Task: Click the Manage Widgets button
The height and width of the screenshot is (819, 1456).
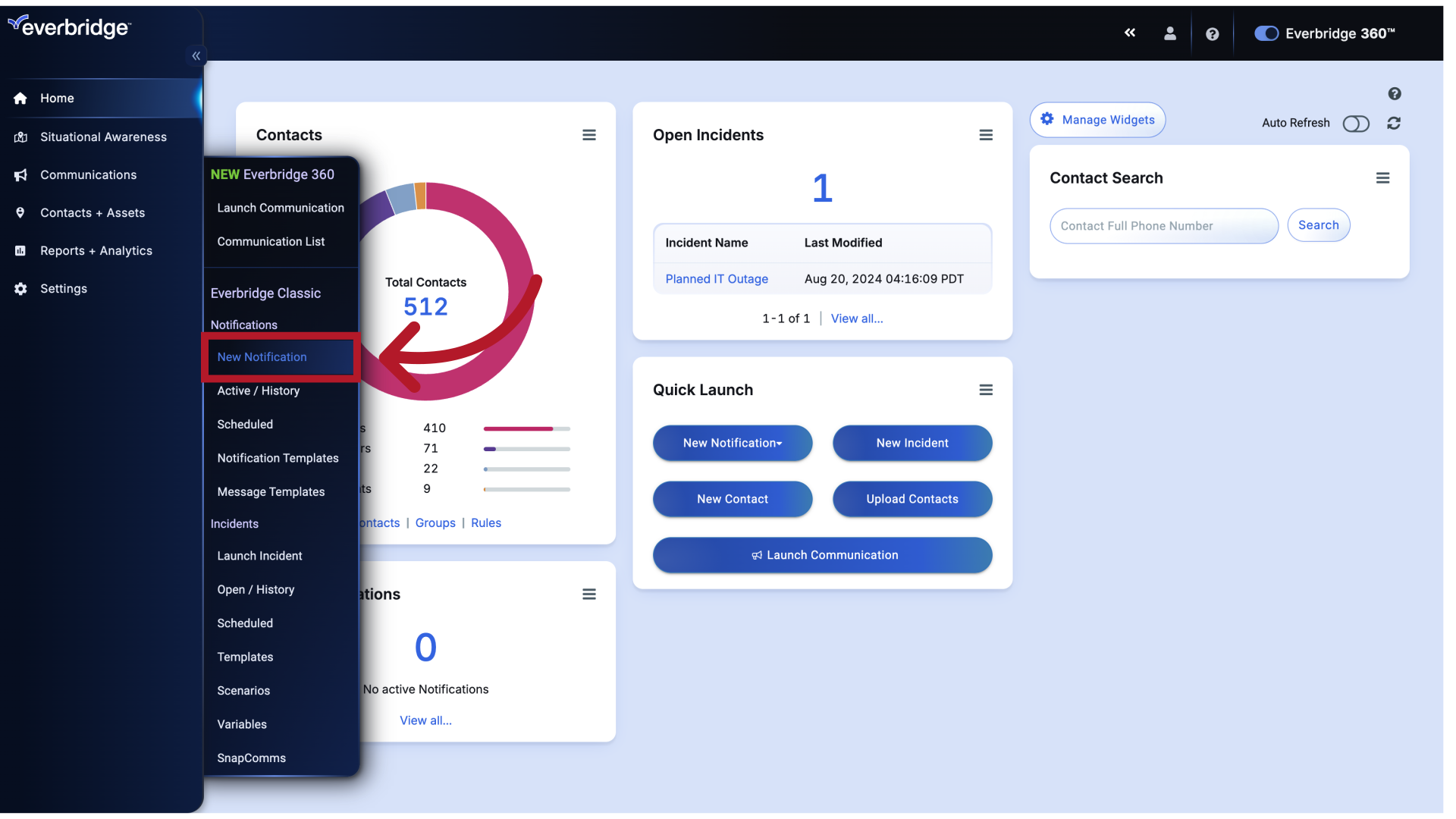Action: point(1097,120)
